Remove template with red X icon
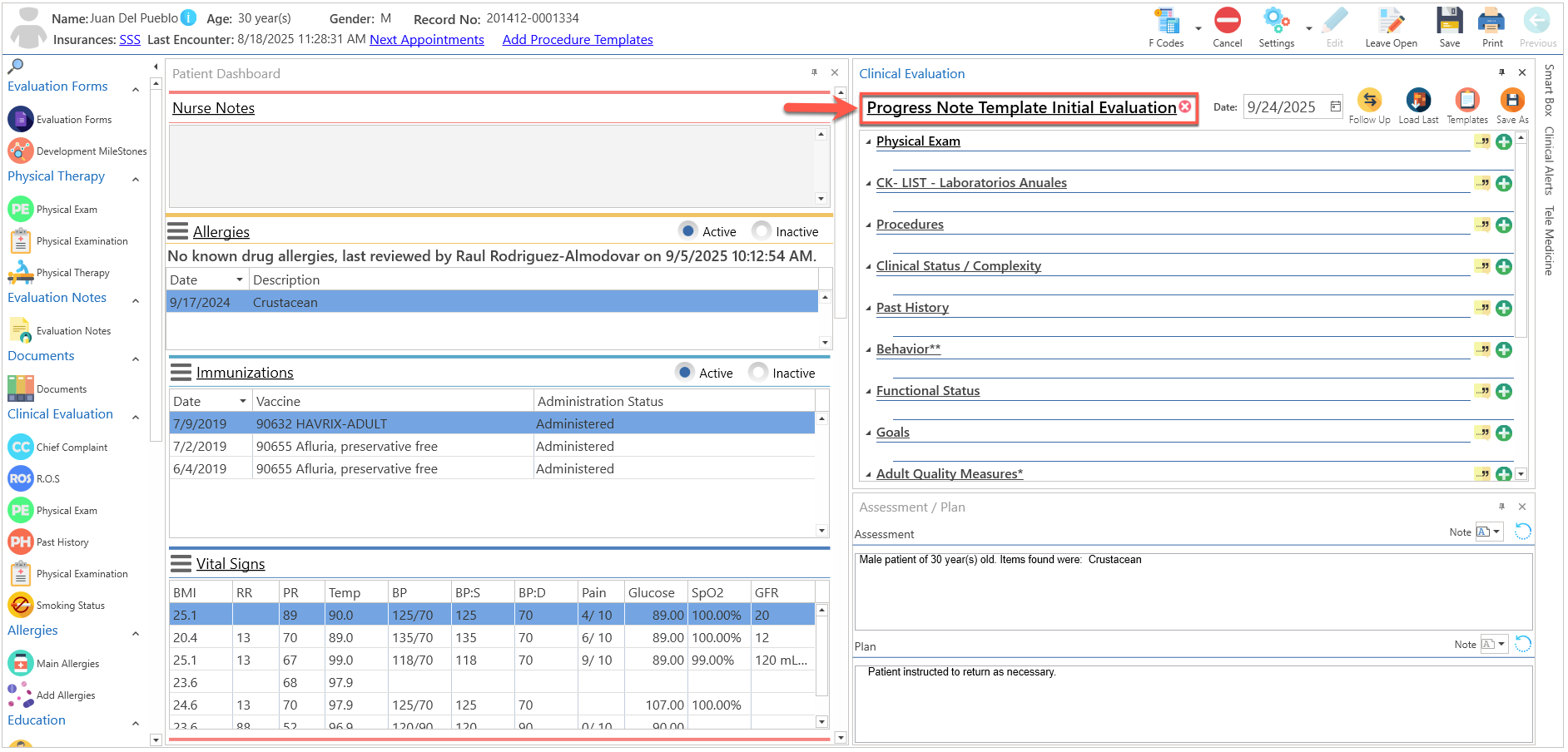This screenshot has height=752, width=1568. pyautogui.click(x=1185, y=106)
